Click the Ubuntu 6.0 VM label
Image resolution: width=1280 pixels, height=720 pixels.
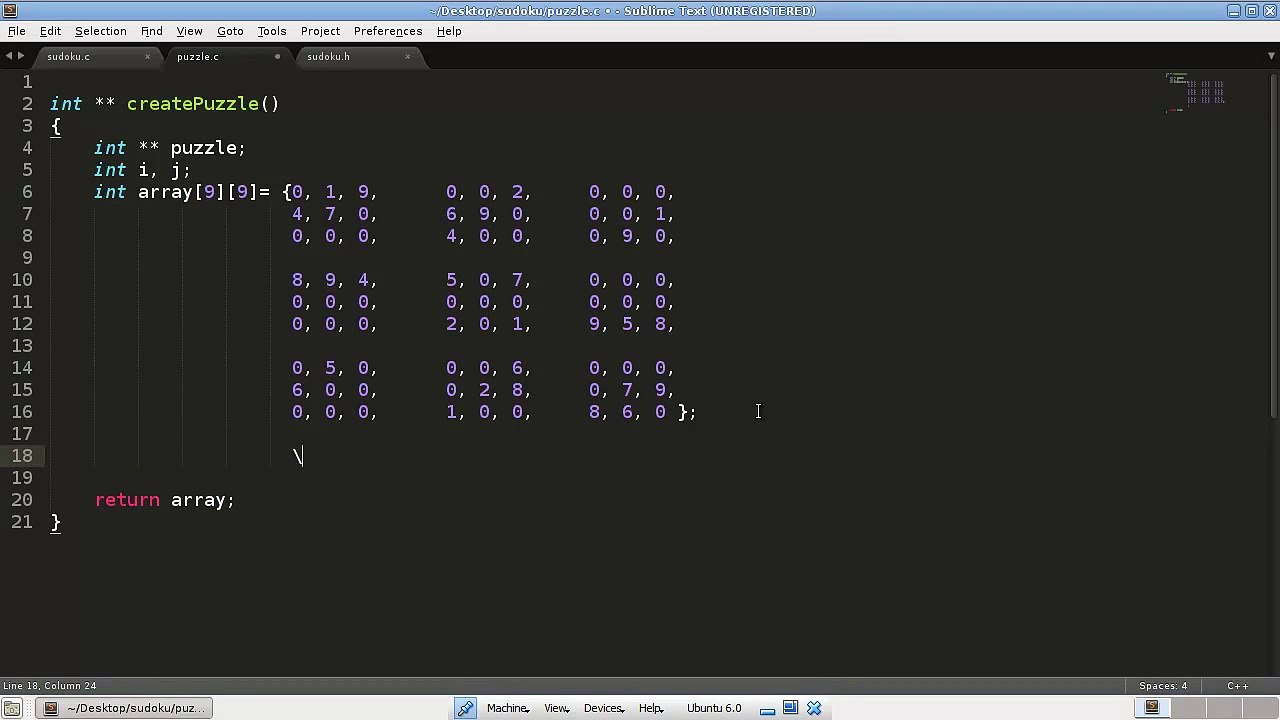pos(714,708)
